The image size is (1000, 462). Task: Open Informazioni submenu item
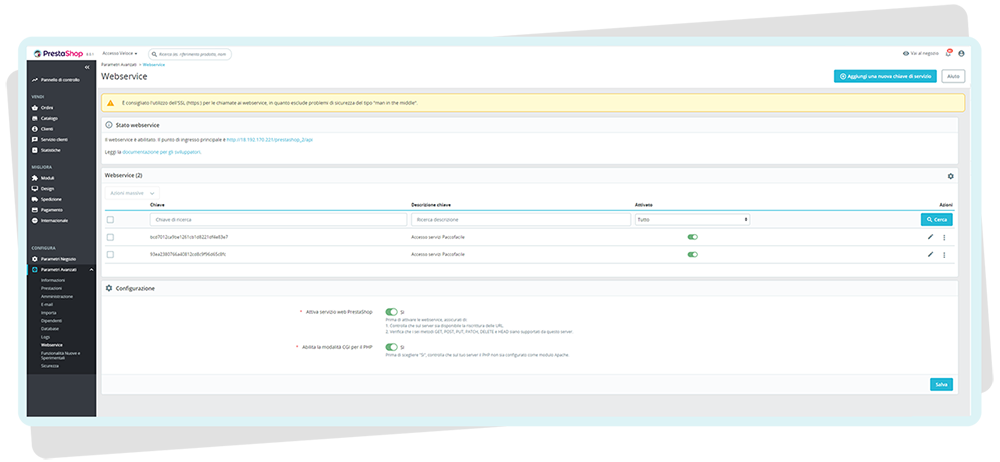click(52, 280)
